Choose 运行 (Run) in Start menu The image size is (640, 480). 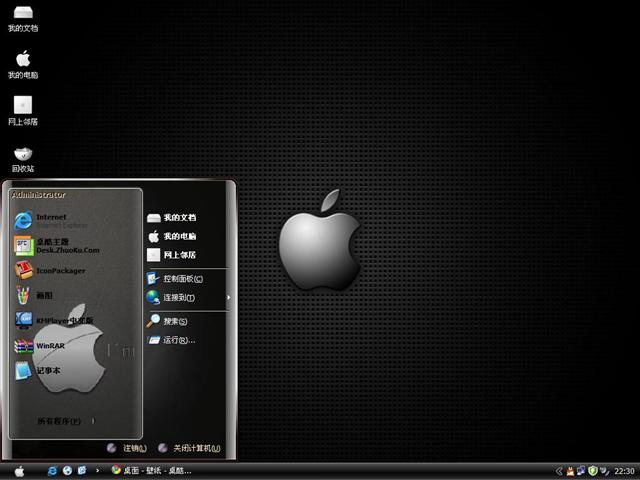click(178, 340)
